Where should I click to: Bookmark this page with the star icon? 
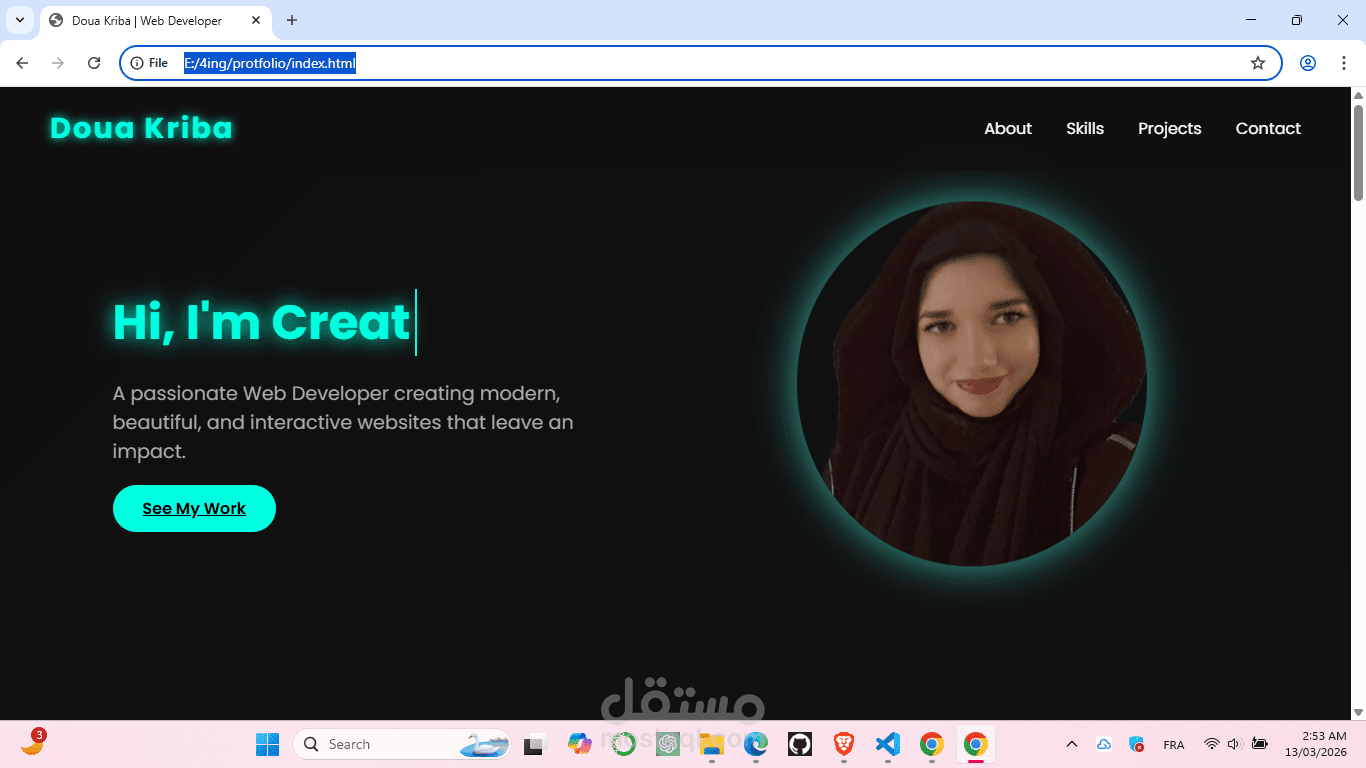[x=1258, y=63]
